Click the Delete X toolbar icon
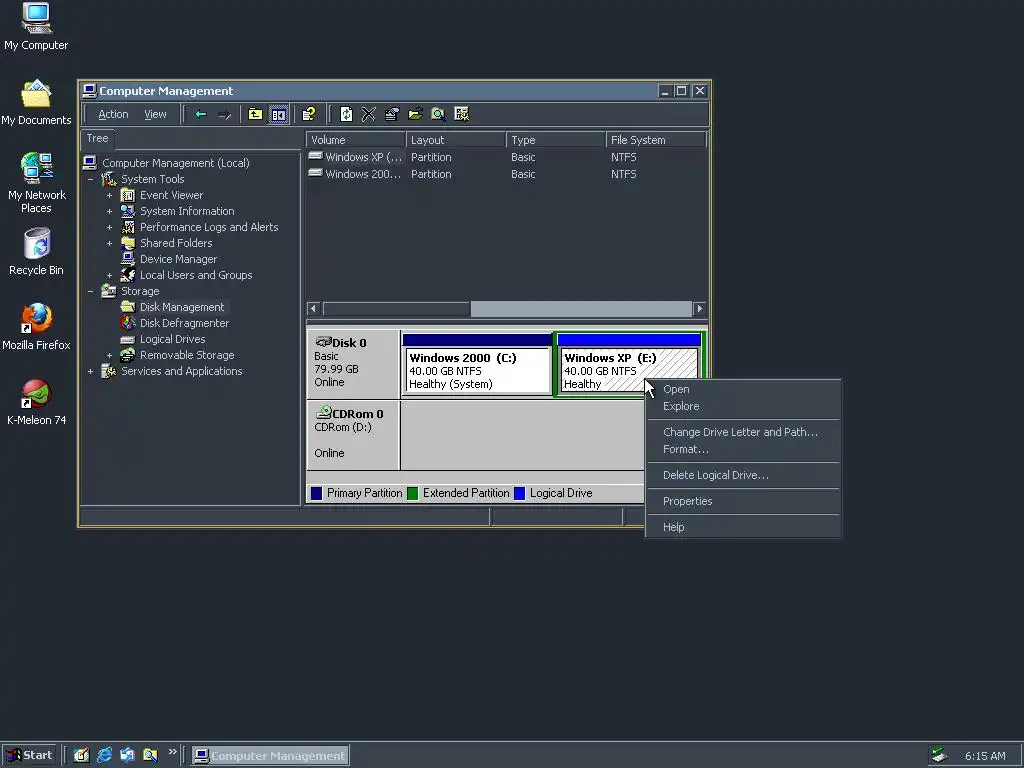This screenshot has width=1024, height=768. pos(369,114)
